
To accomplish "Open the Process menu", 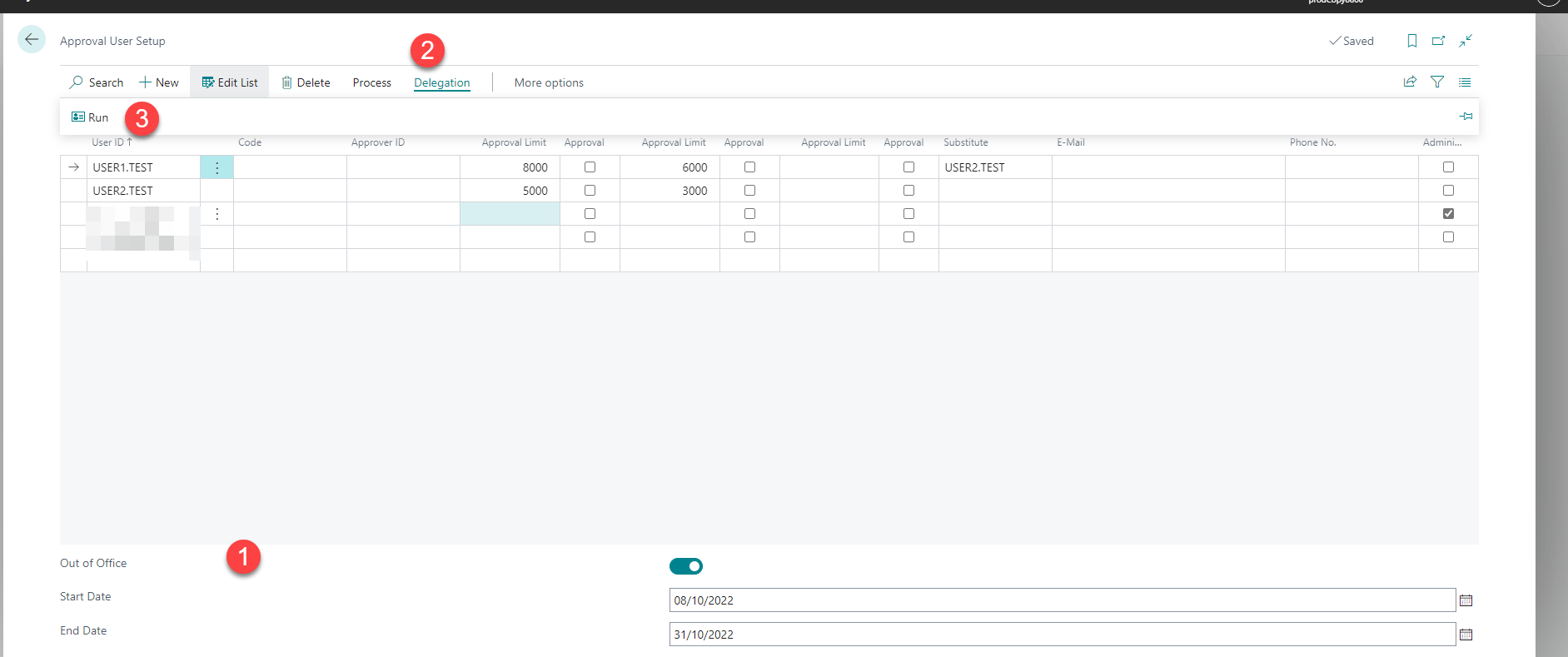I will [371, 82].
